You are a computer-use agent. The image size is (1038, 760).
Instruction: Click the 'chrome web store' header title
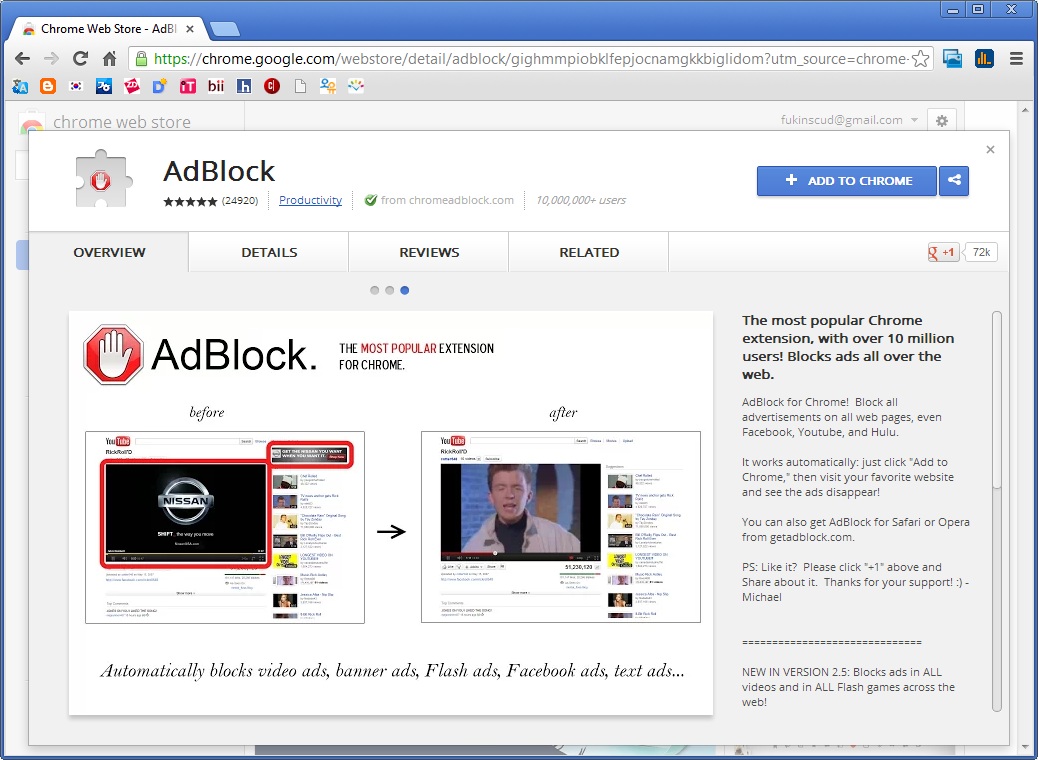[122, 122]
